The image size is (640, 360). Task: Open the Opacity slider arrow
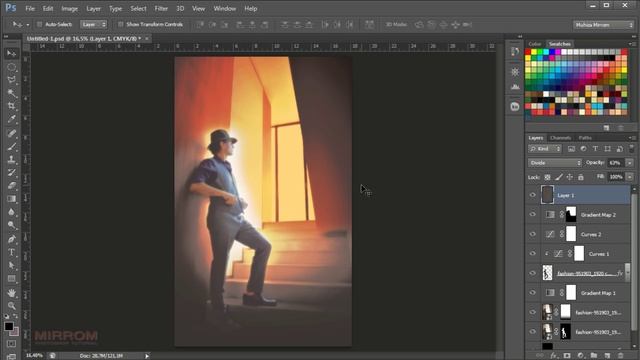coord(630,163)
